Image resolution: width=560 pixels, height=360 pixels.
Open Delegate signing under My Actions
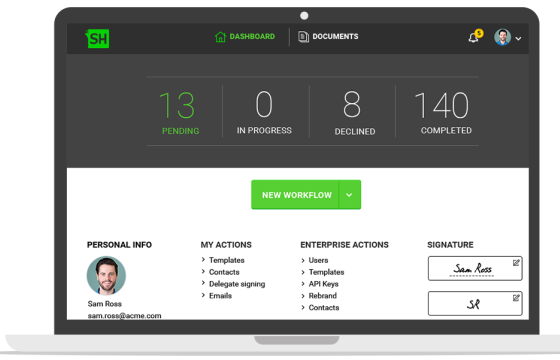(x=237, y=284)
